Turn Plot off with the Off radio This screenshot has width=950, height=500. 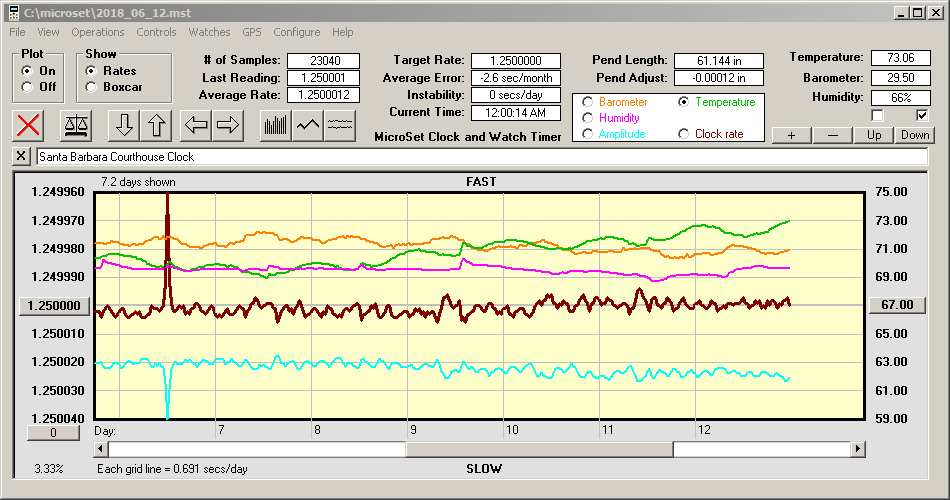click(26, 87)
